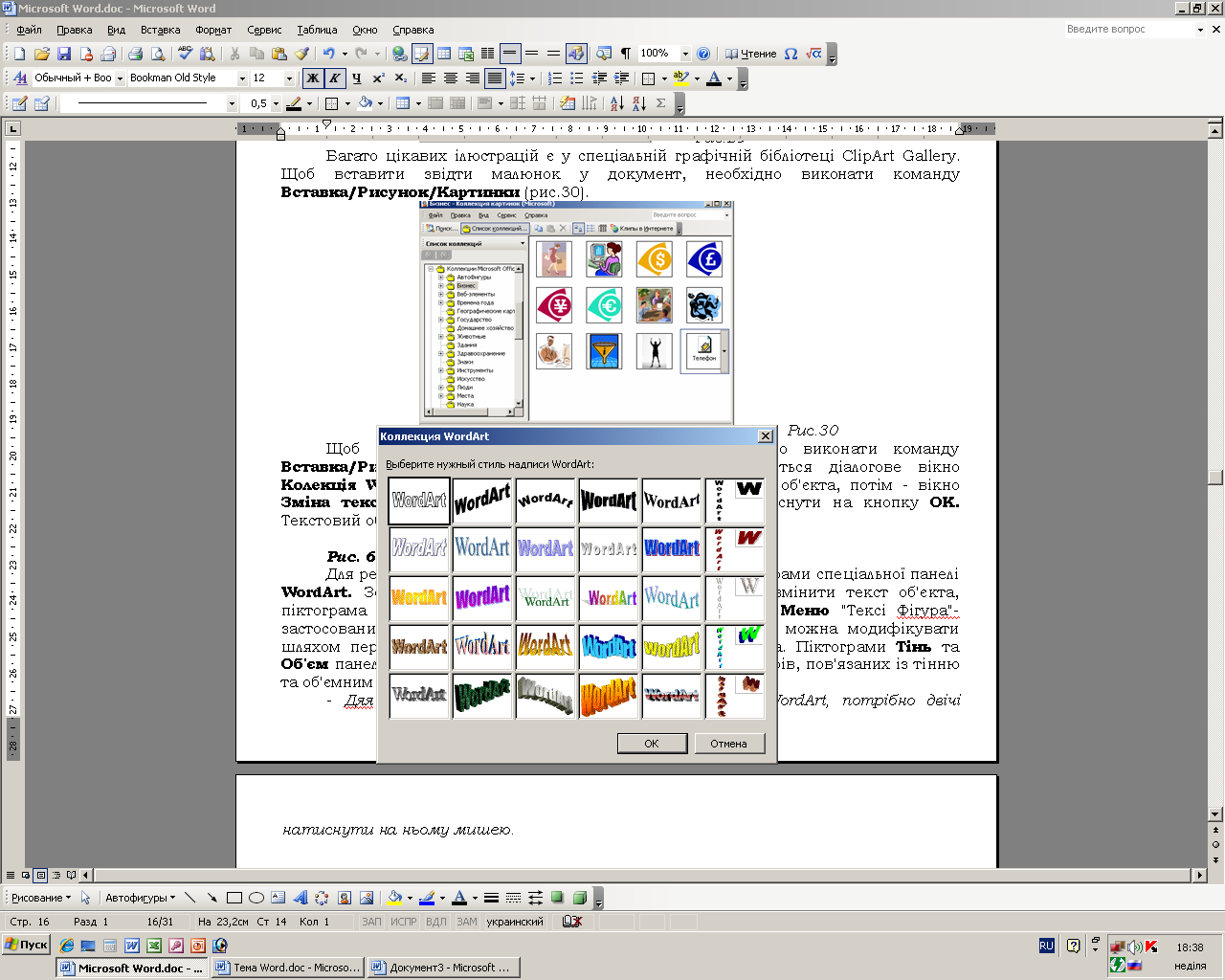Start a bulleted list
The width and height of the screenshot is (1225, 980).
coord(577,78)
